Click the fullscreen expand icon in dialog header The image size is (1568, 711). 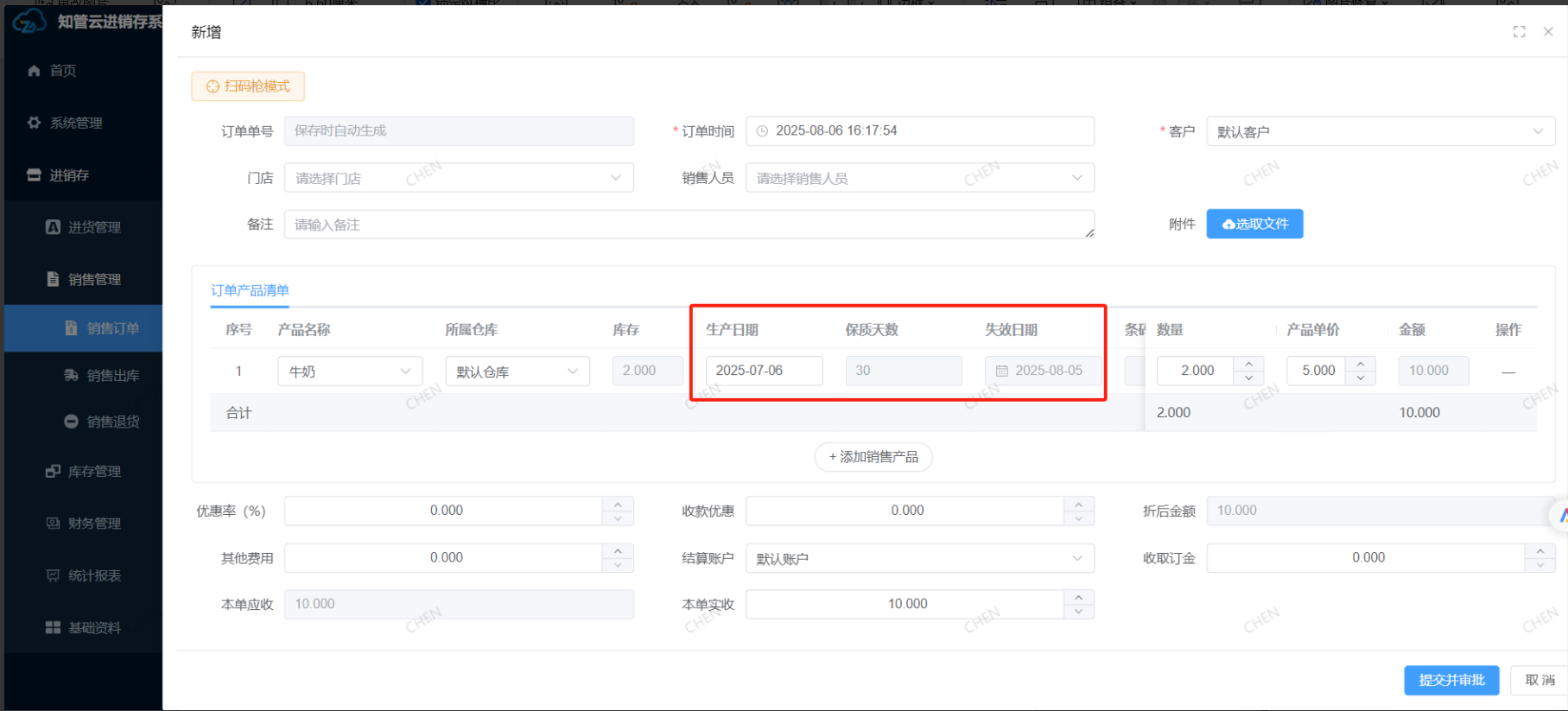tap(1519, 32)
